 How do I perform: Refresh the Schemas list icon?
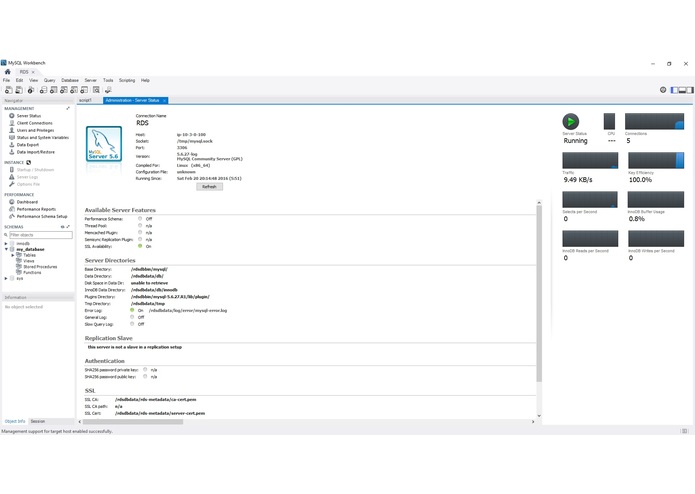point(62,227)
